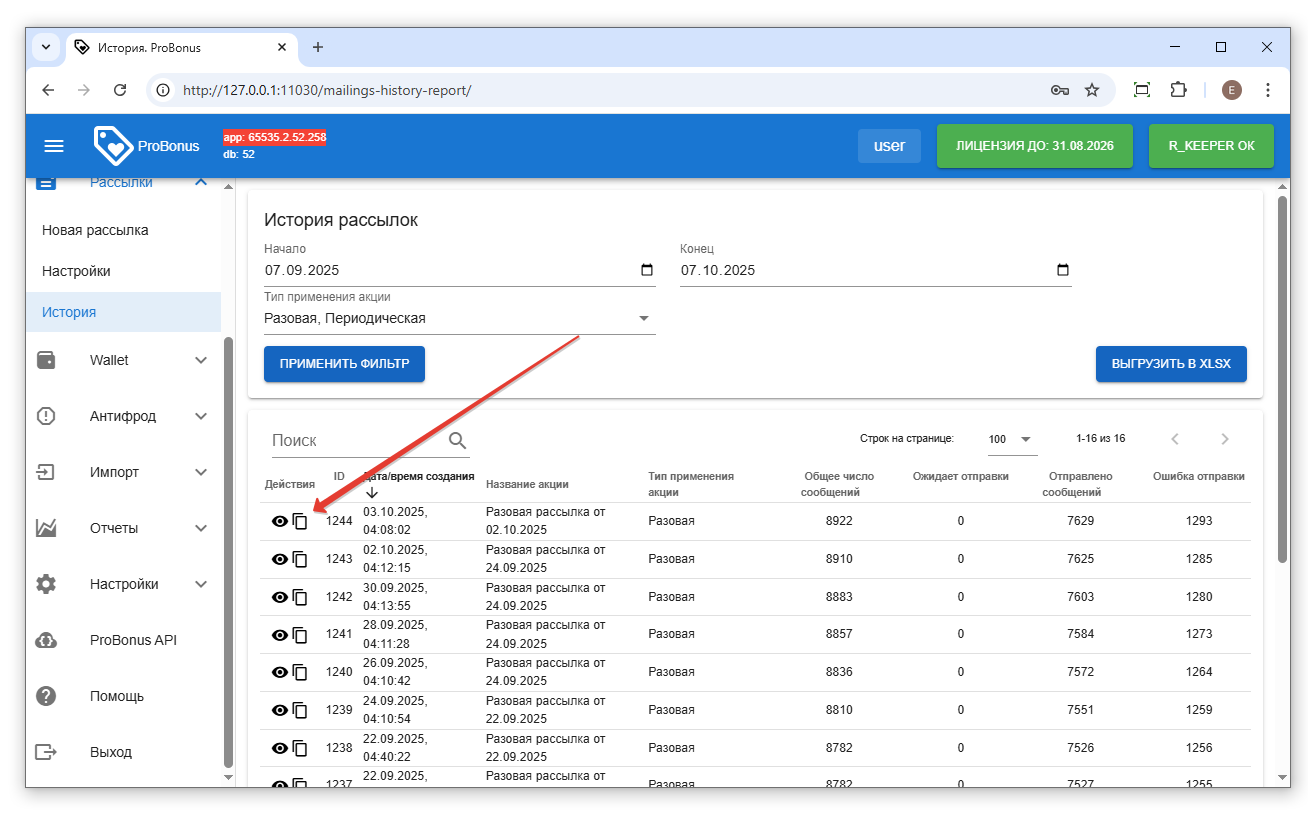Change rows per page dropdown value
This screenshot has width=1308, height=823.
point(1011,439)
